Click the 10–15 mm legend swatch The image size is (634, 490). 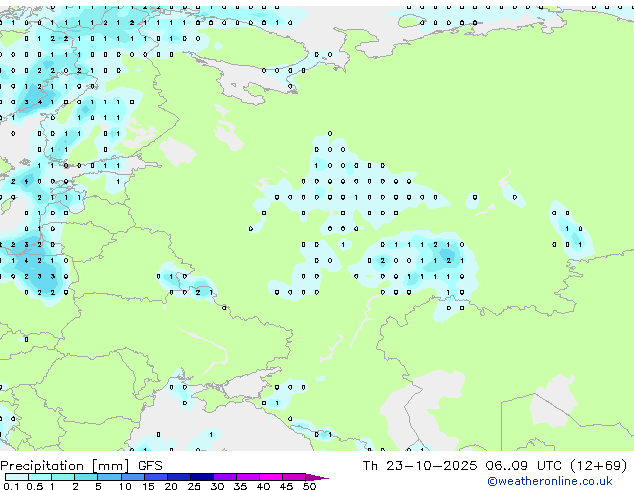click(133, 477)
